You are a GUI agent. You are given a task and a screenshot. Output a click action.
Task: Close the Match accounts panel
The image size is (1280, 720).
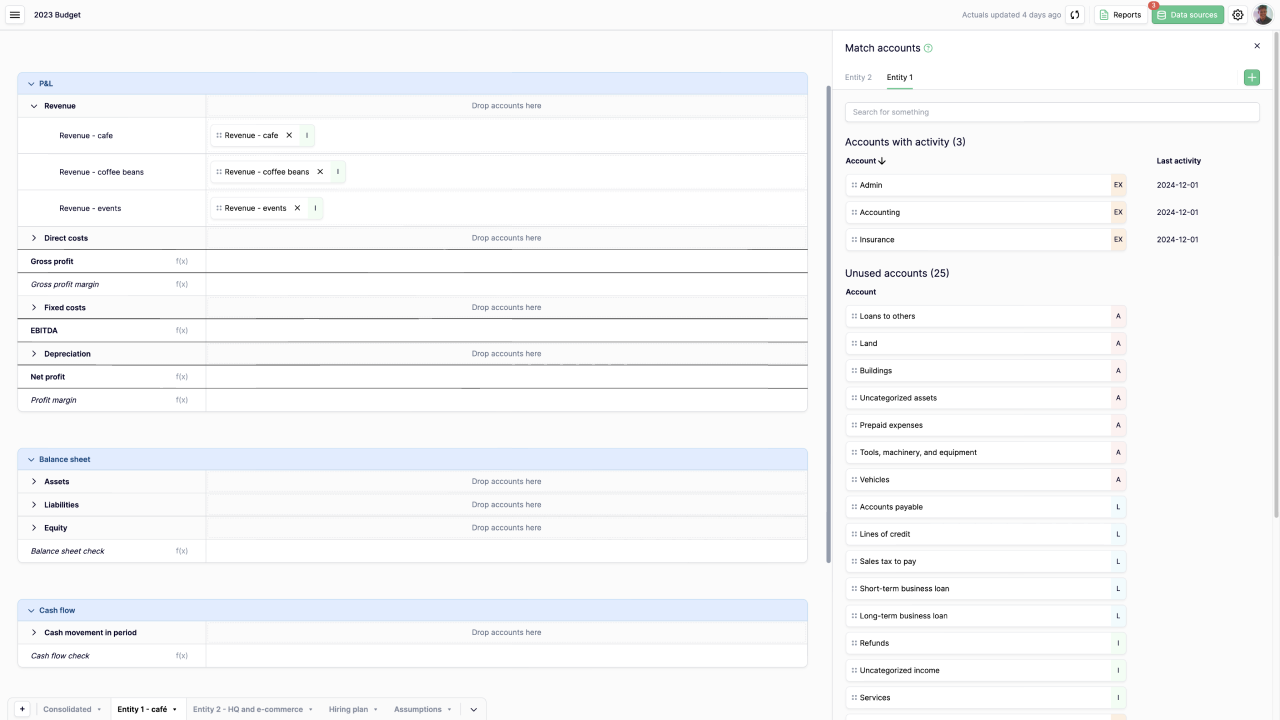(x=1257, y=46)
